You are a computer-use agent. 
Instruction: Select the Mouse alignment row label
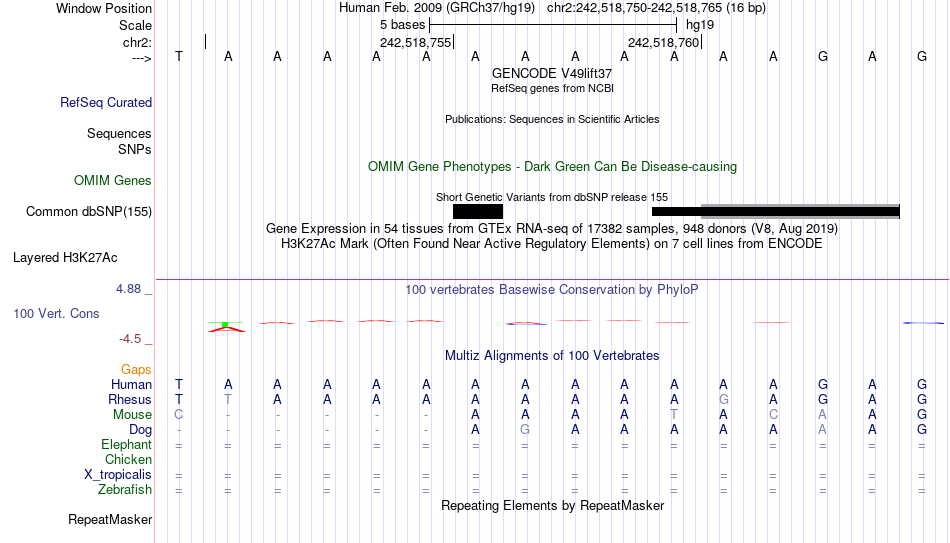(x=132, y=415)
